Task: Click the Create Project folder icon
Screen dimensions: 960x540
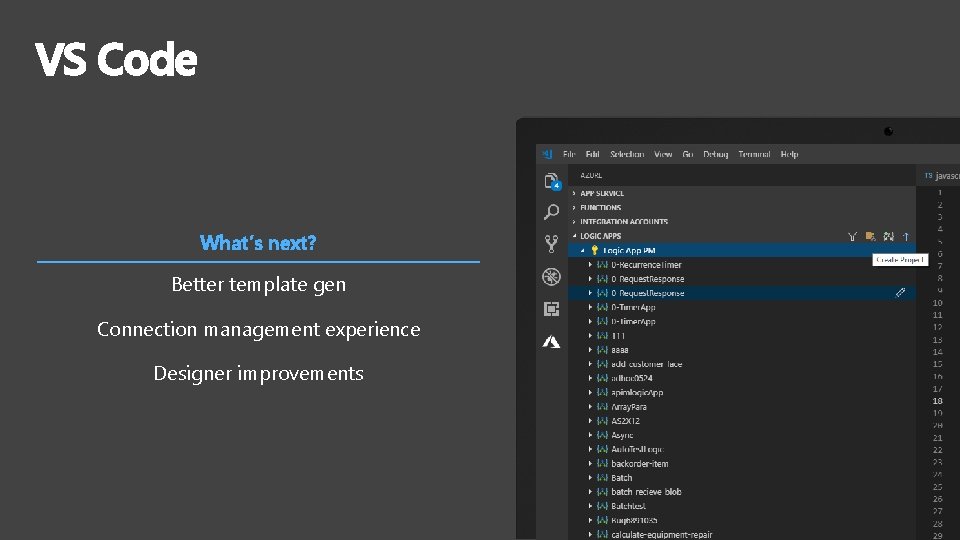Action: tap(870, 236)
